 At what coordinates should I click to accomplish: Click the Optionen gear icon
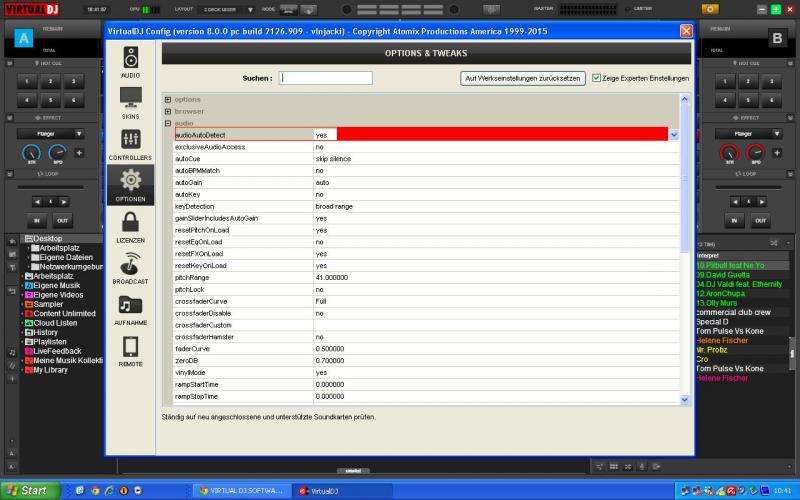130,184
